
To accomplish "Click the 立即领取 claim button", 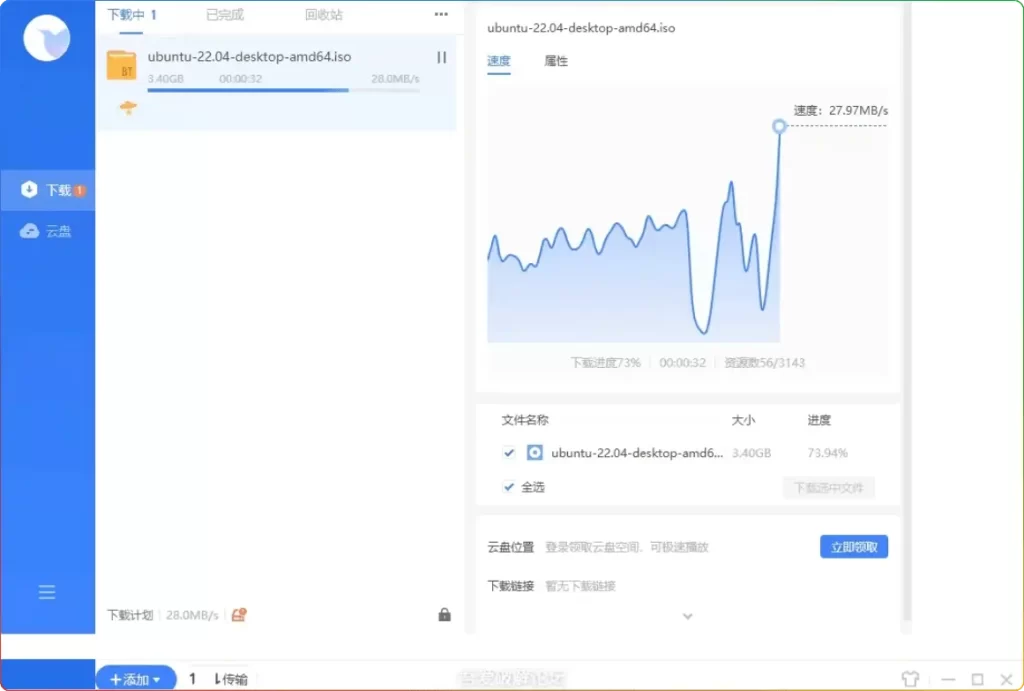I will click(x=852, y=546).
